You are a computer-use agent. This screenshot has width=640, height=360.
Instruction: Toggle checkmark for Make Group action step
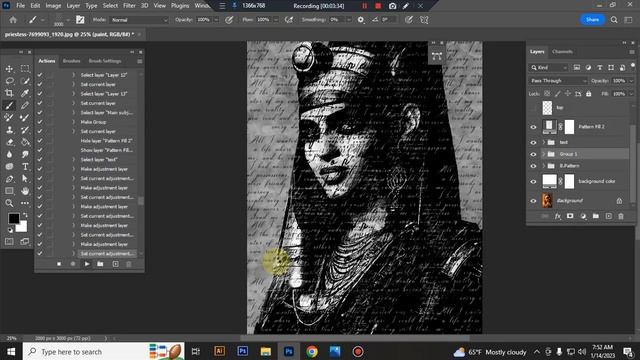40,122
